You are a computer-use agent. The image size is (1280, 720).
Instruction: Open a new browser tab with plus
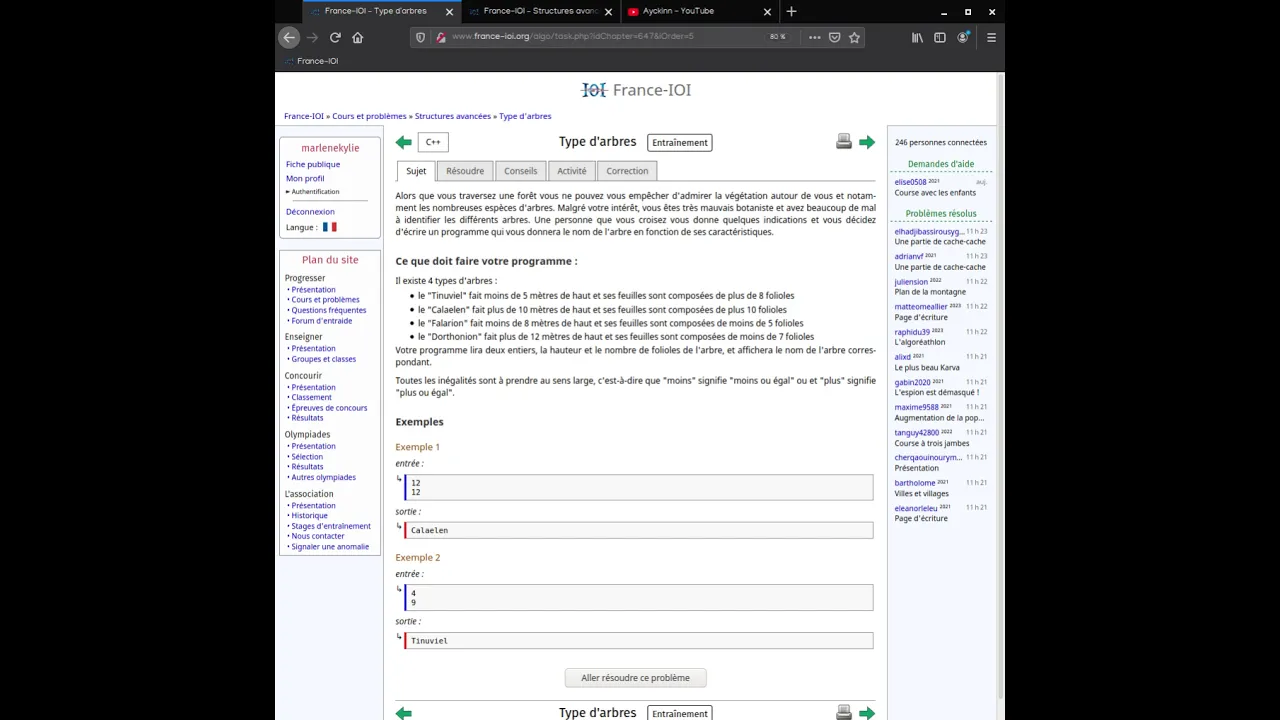coord(791,11)
